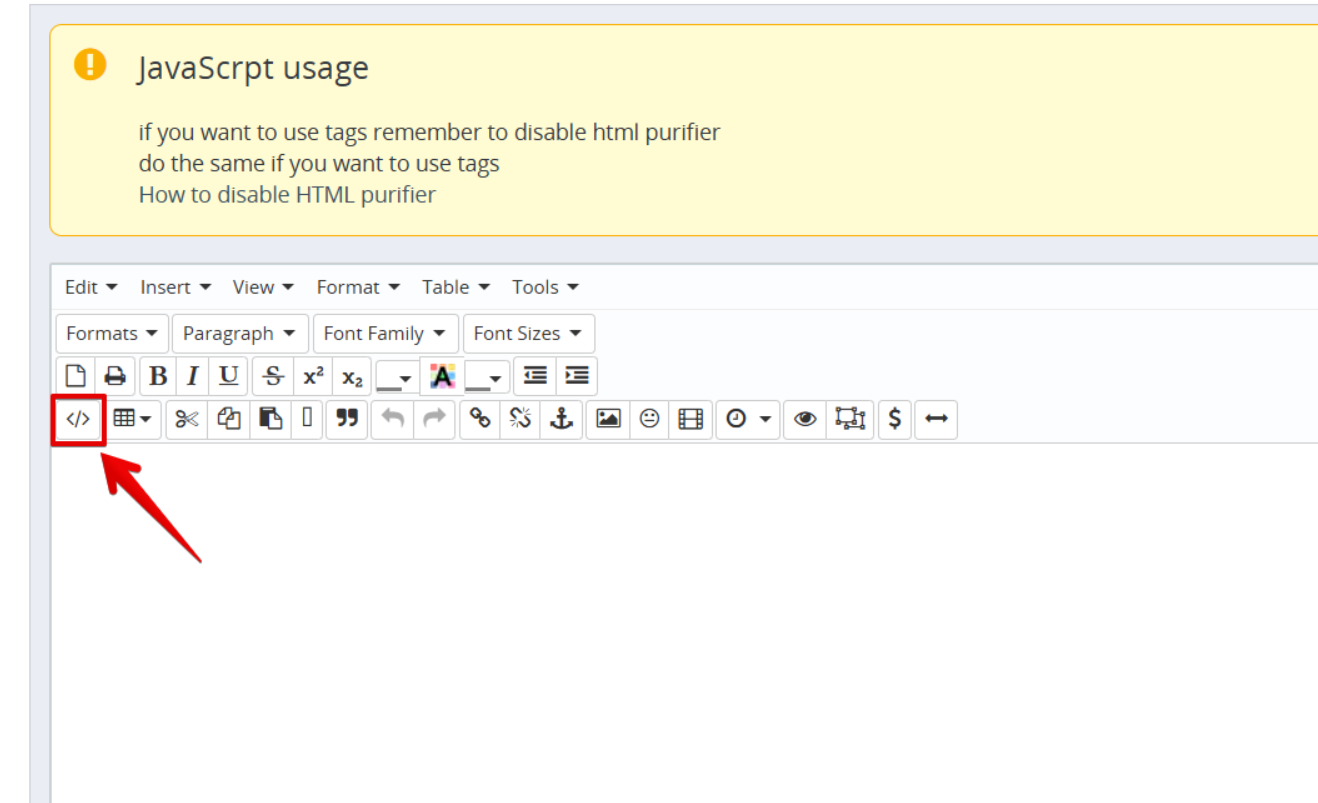
Task: Toggle underline formatting
Action: [229, 376]
